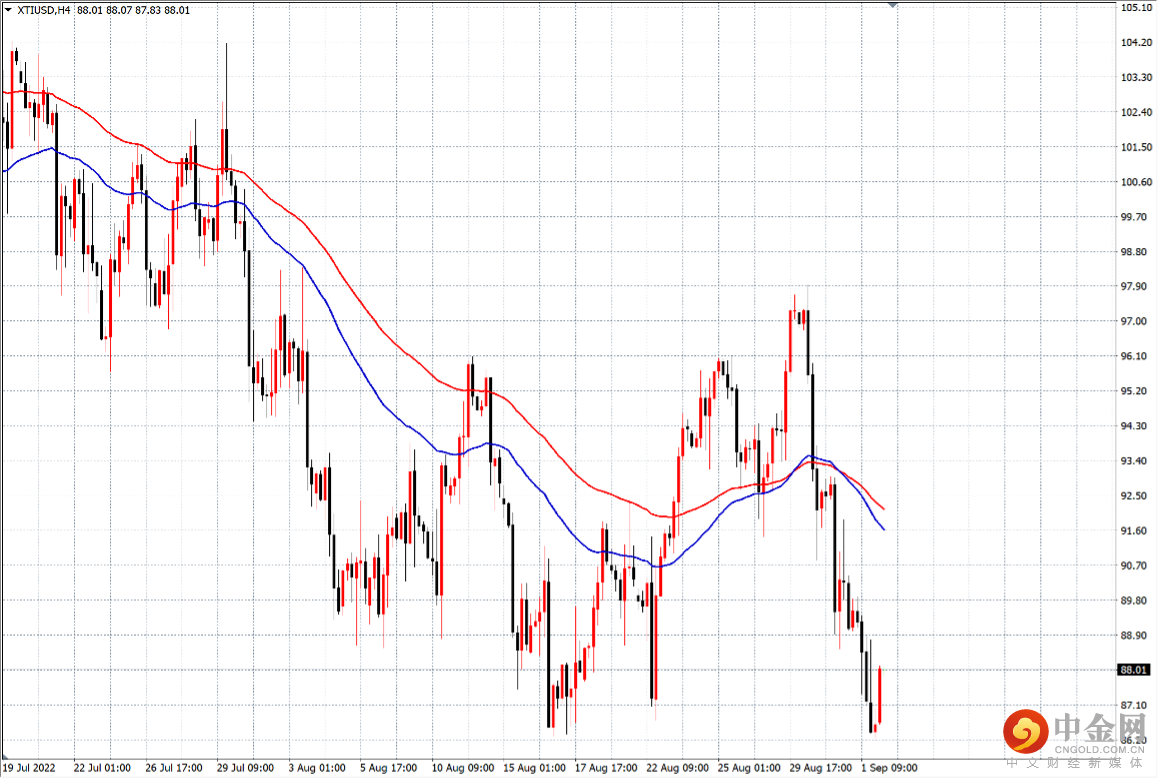1160x781 pixels.
Task: Click the 25 Aug 01:00 time label
Action: [x=749, y=768]
